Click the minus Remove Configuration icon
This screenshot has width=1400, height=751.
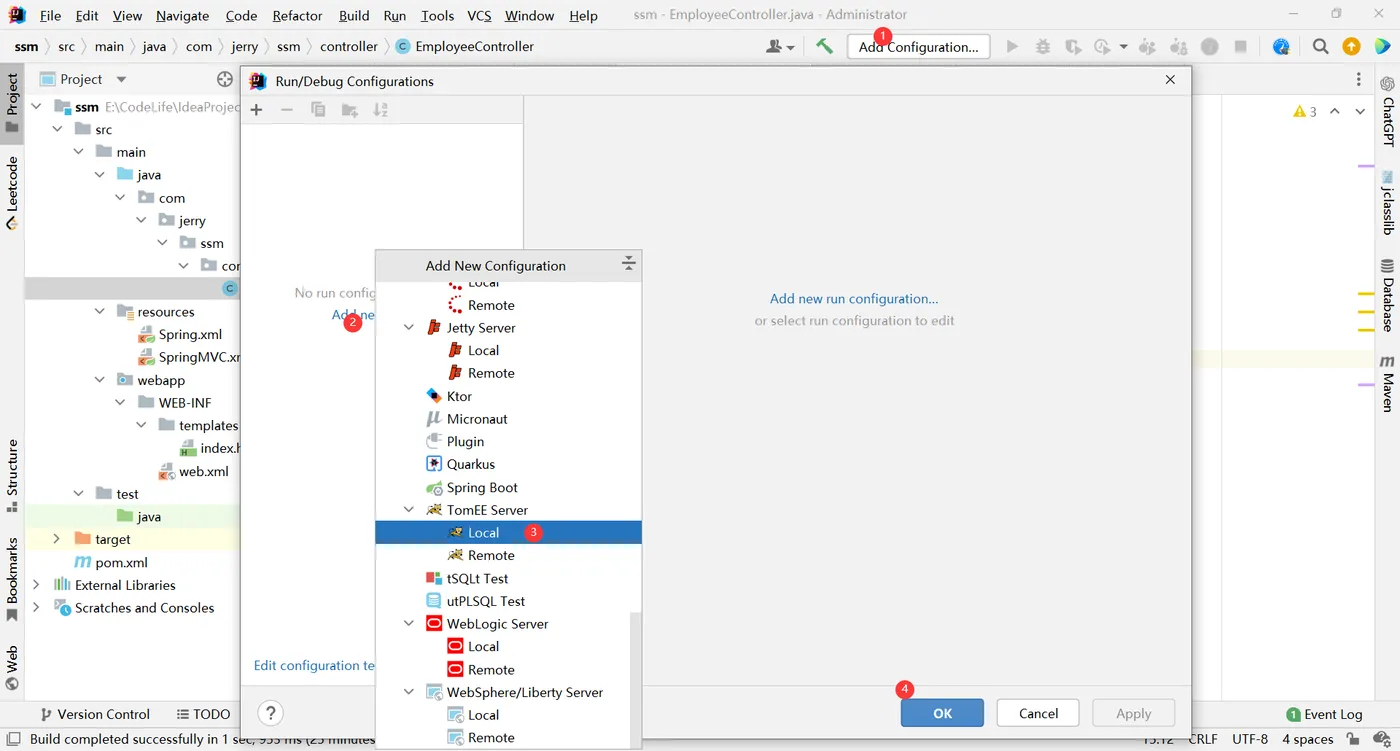(x=287, y=110)
